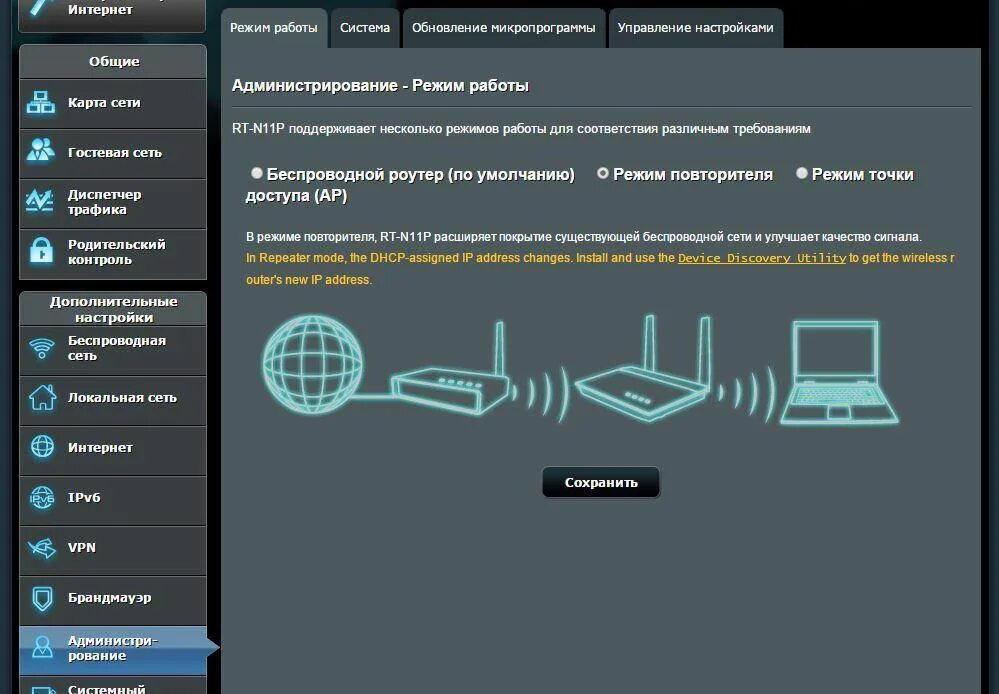Click the globe icon next to Интернет
The width and height of the screenshot is (999, 694).
point(43,447)
